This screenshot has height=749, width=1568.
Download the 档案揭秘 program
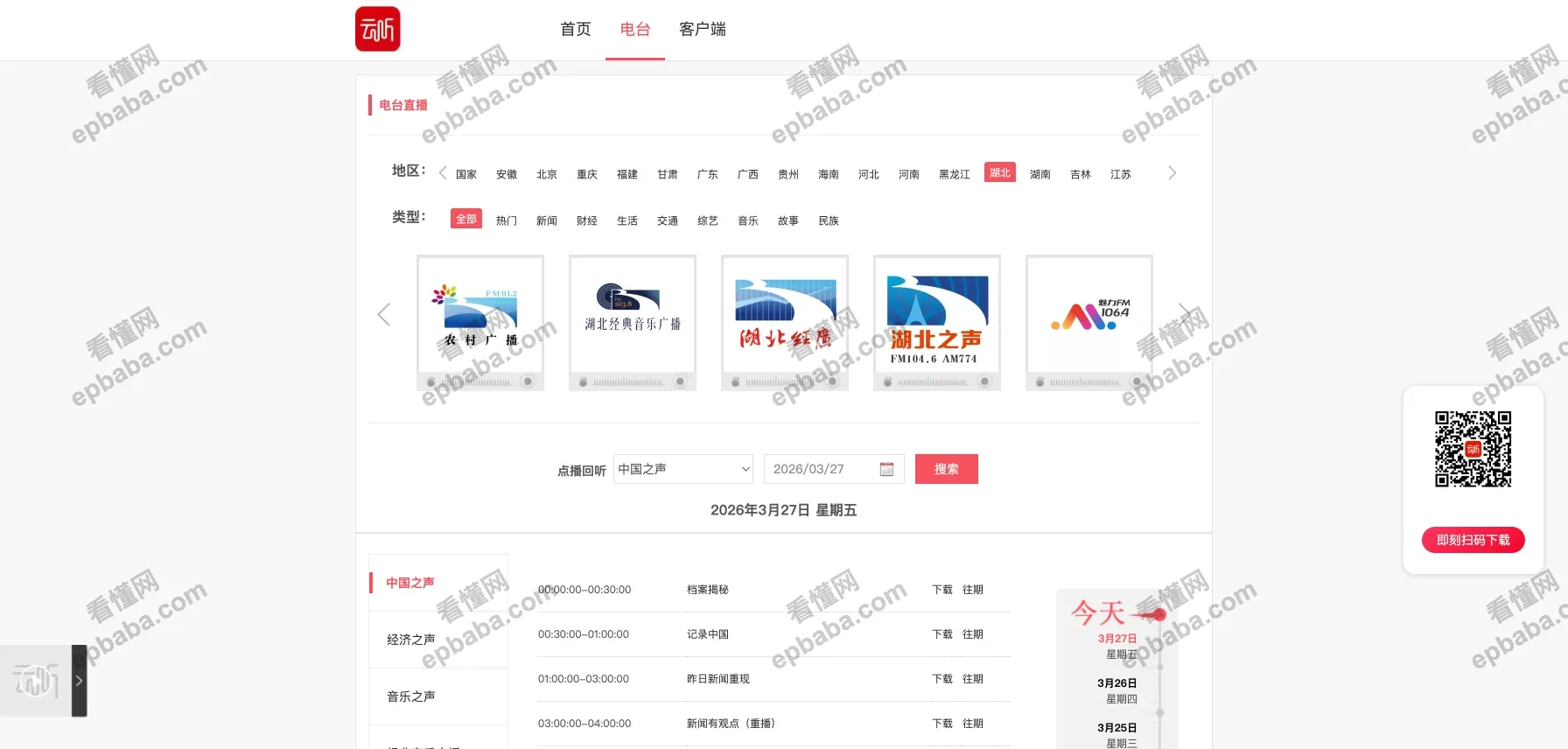(942, 590)
